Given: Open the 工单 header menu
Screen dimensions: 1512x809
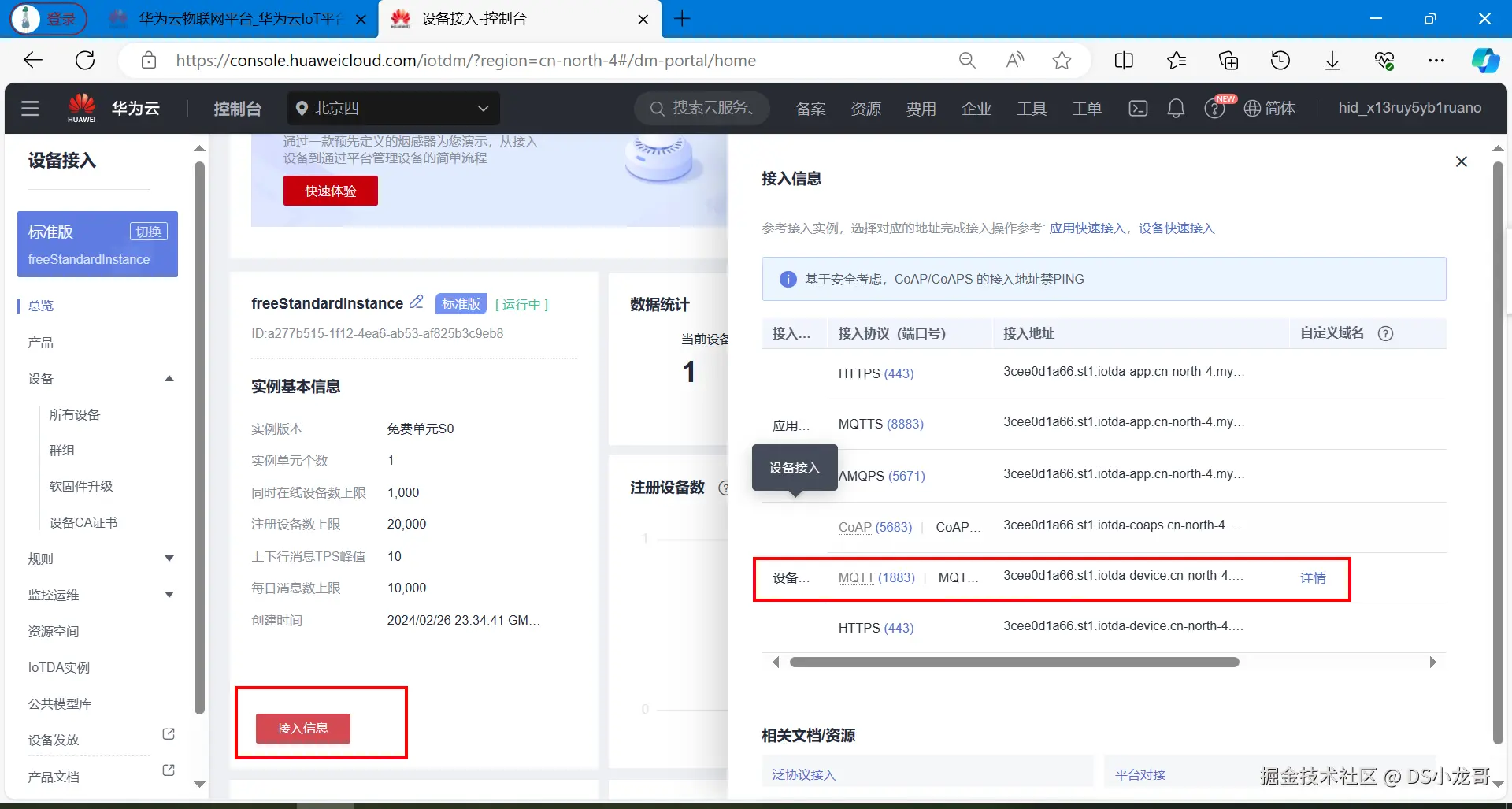Looking at the screenshot, I should 1087,109.
